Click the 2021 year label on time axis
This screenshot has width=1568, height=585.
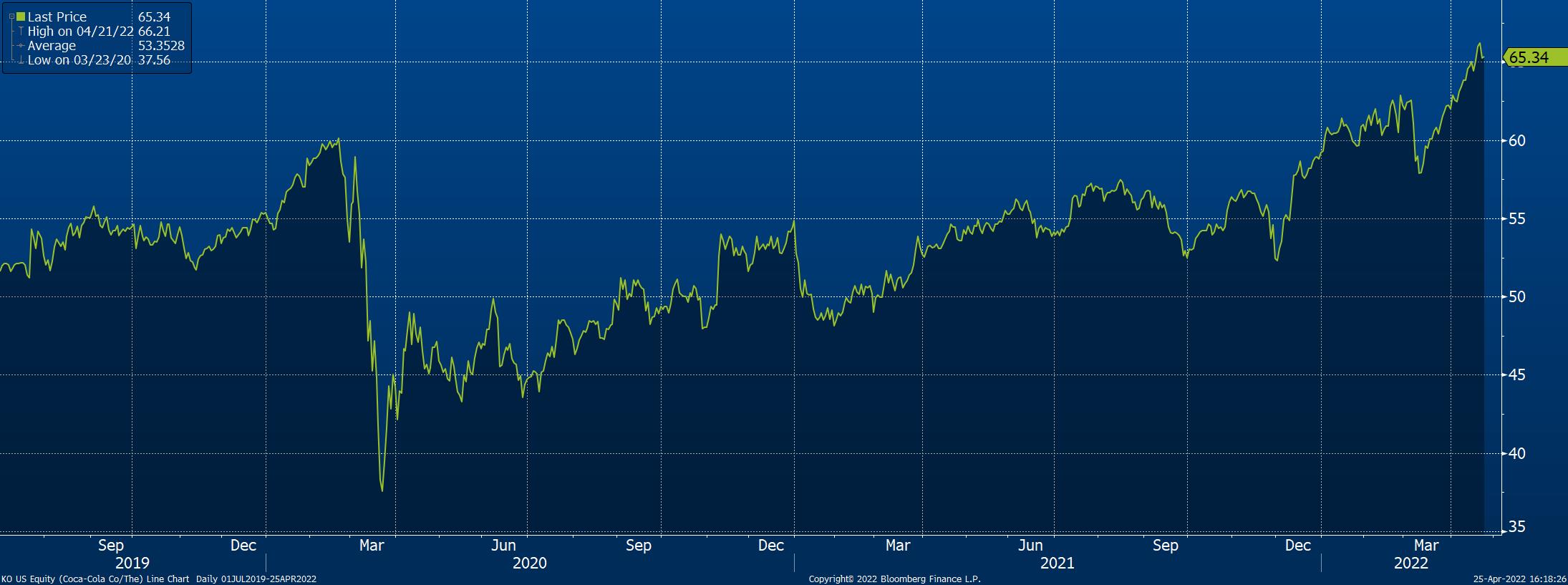1057,563
